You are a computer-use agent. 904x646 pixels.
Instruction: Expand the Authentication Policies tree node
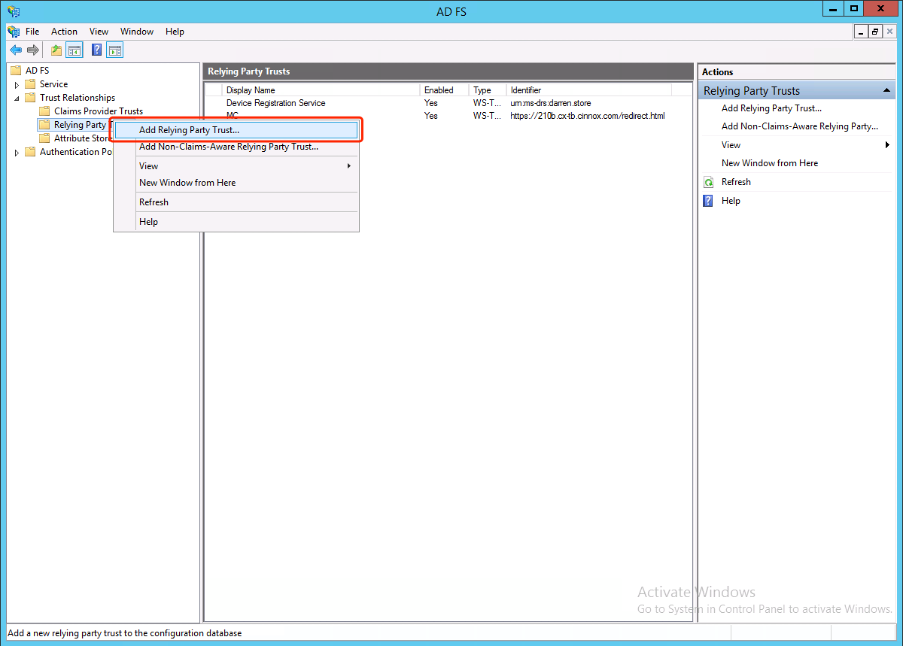point(17,153)
